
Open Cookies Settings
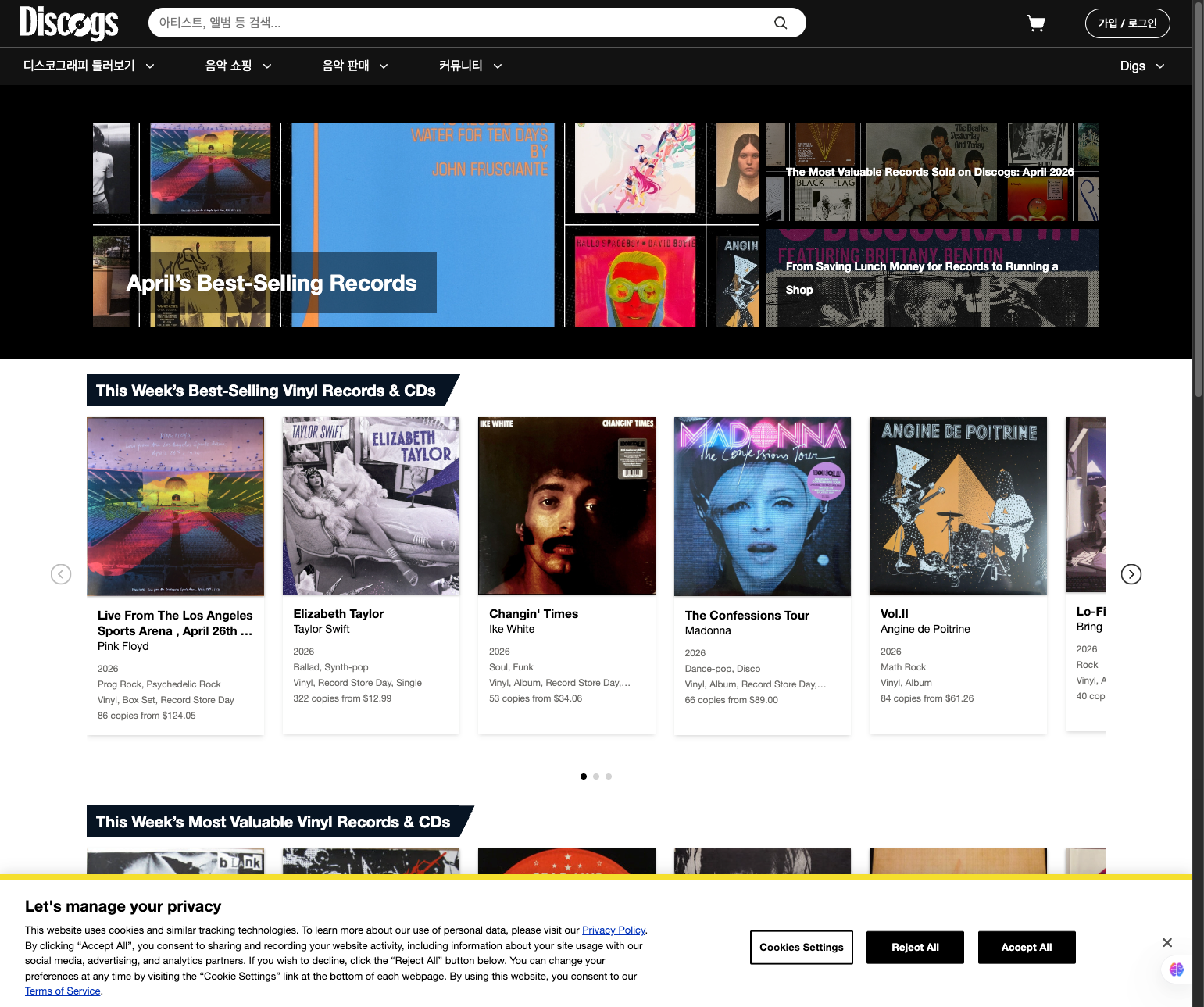802,948
